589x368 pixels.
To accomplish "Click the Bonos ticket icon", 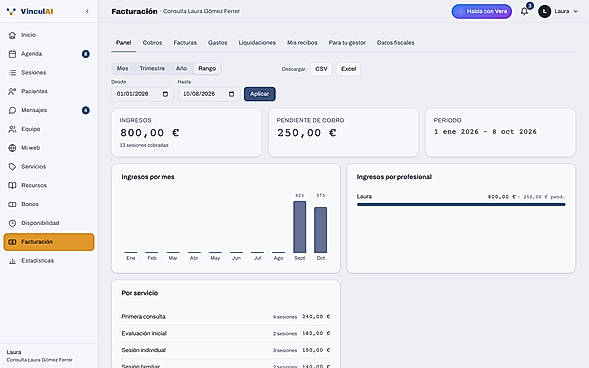I will (x=12, y=204).
